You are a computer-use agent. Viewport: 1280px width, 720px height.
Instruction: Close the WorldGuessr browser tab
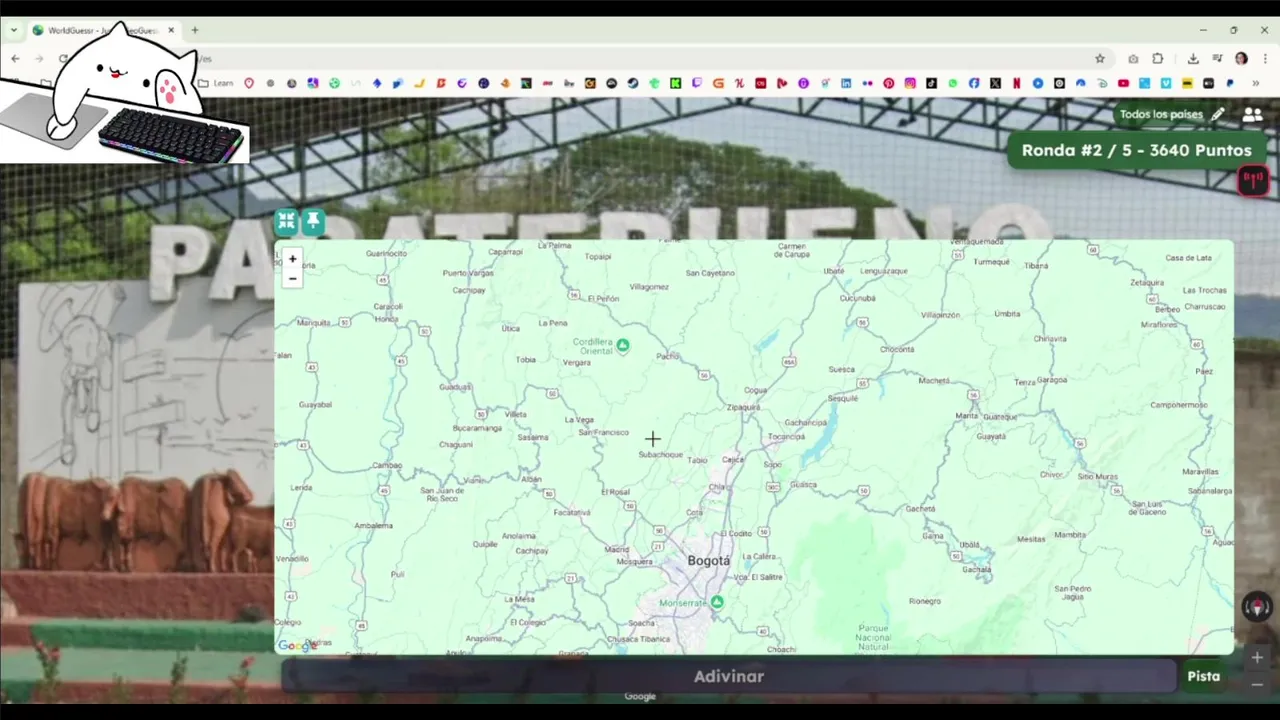click(x=170, y=30)
